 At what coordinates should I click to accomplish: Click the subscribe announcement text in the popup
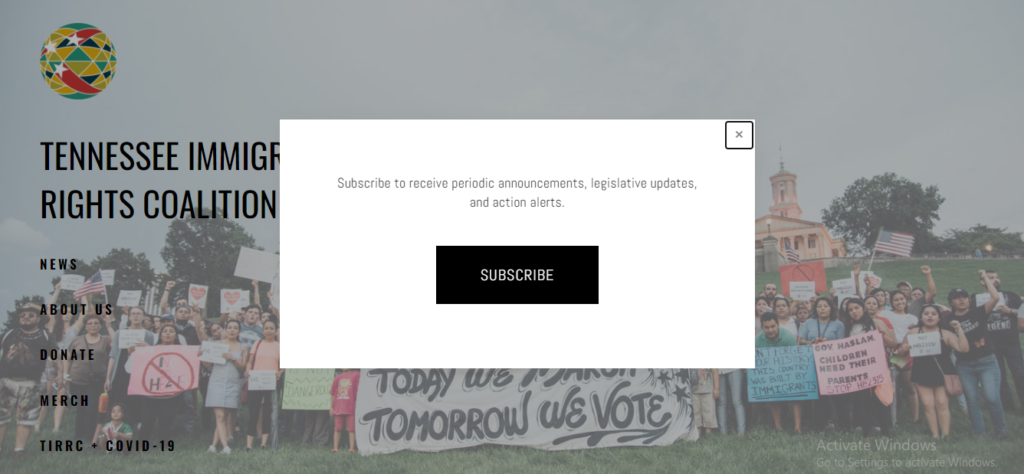[517, 193]
